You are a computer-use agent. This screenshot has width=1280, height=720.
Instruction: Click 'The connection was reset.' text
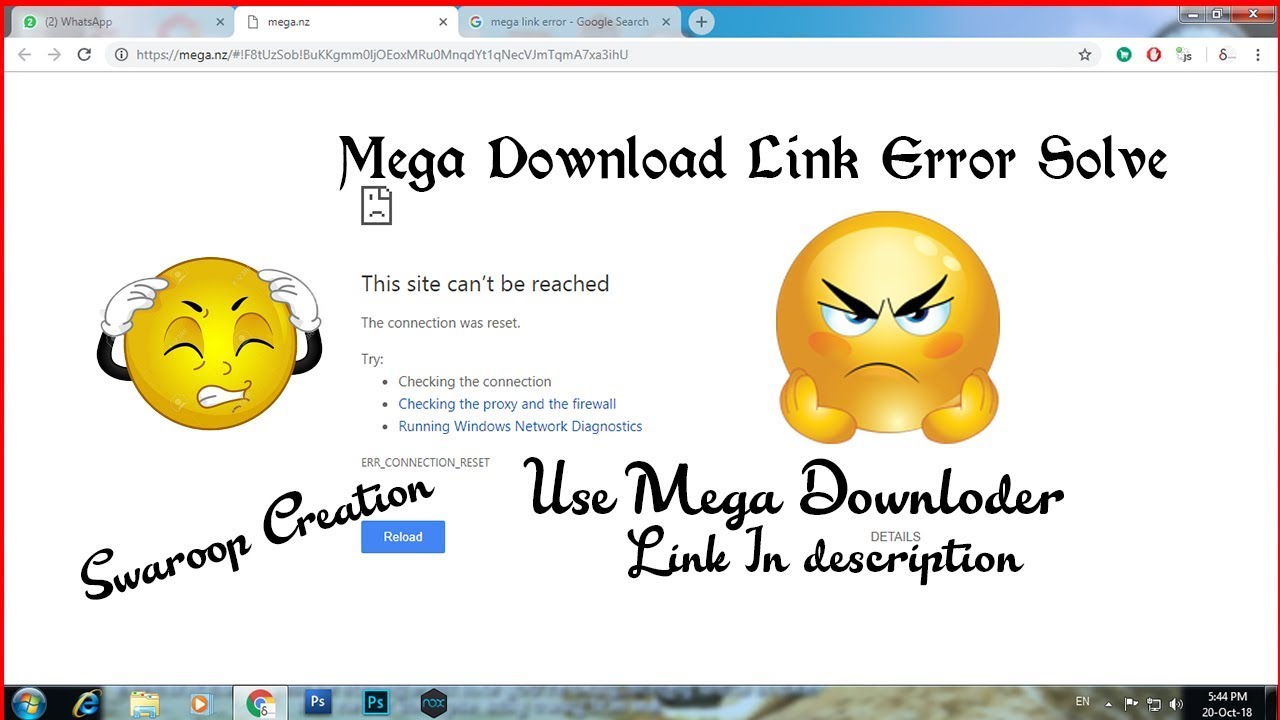coord(441,323)
